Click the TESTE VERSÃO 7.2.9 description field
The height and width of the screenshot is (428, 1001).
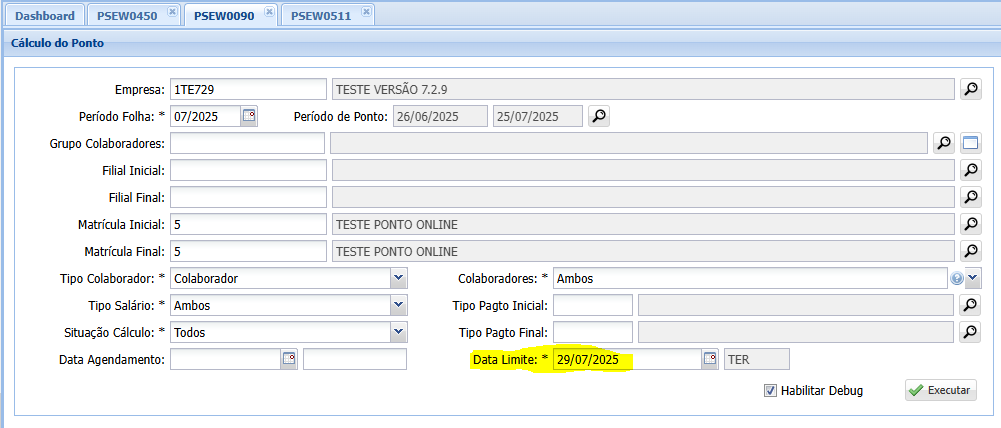(x=644, y=89)
